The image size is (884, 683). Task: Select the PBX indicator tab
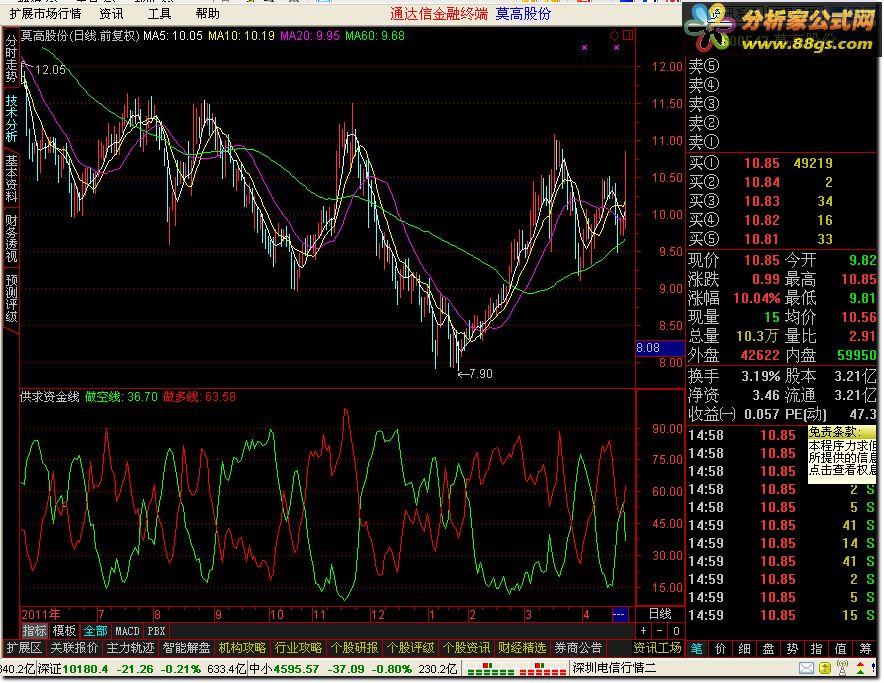(156, 631)
